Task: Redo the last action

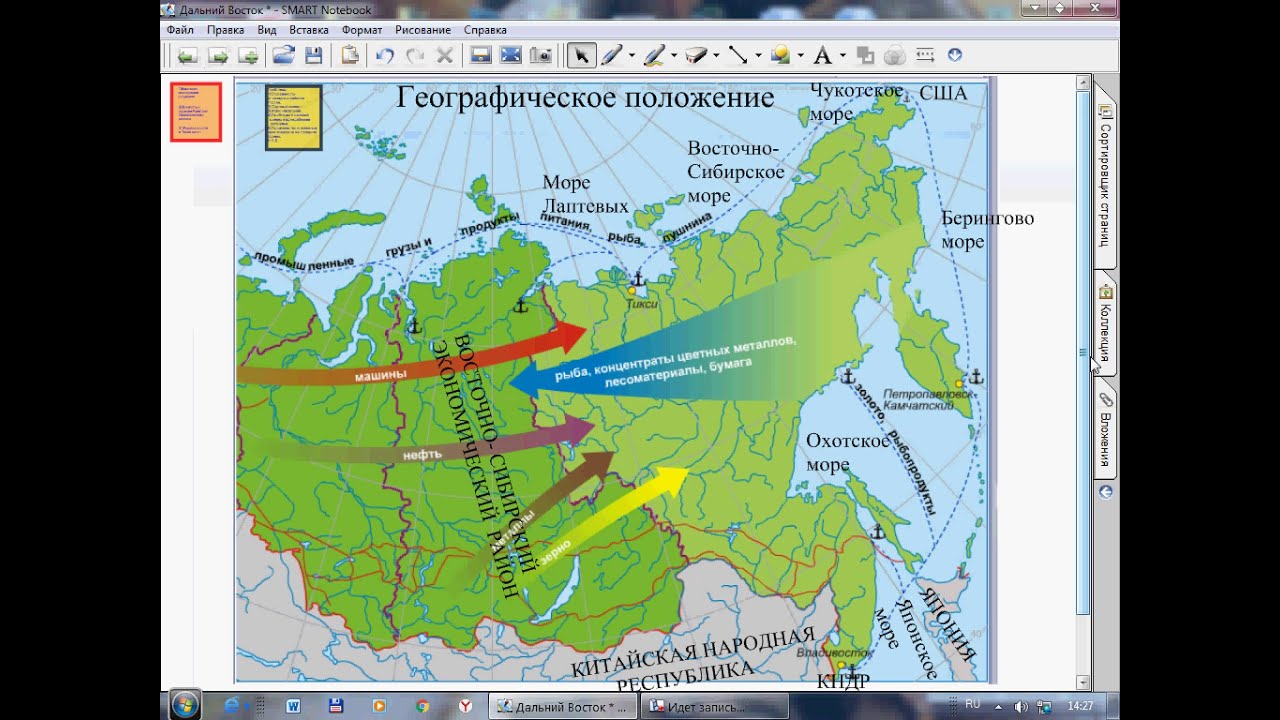Action: [x=415, y=56]
